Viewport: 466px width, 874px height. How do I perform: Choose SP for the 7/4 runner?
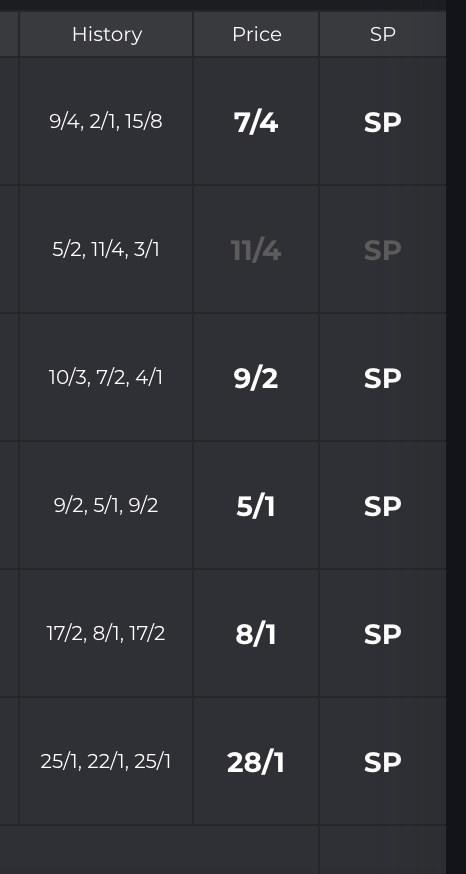383,121
